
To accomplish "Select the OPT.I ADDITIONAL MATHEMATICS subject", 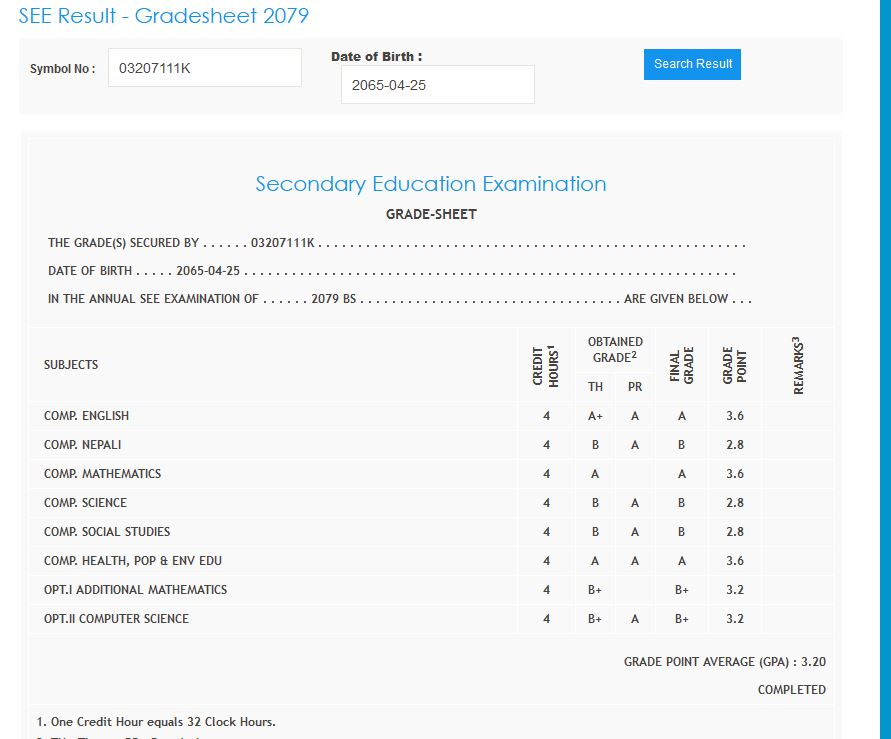I will coord(135,590).
